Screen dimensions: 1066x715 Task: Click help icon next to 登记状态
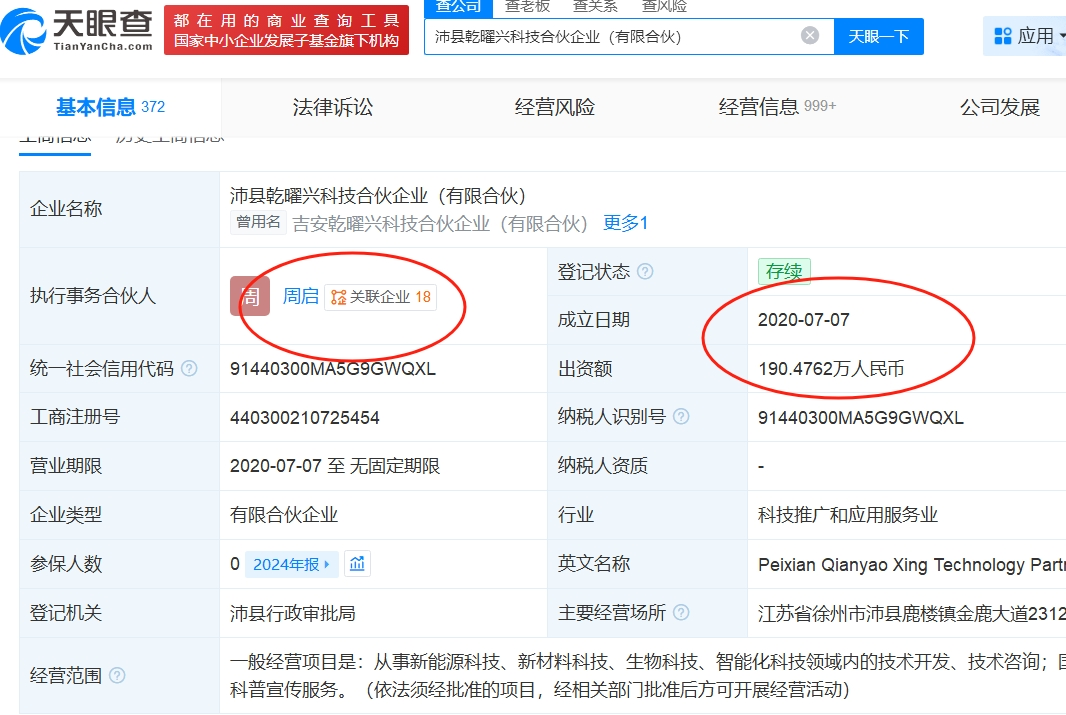[x=645, y=272]
